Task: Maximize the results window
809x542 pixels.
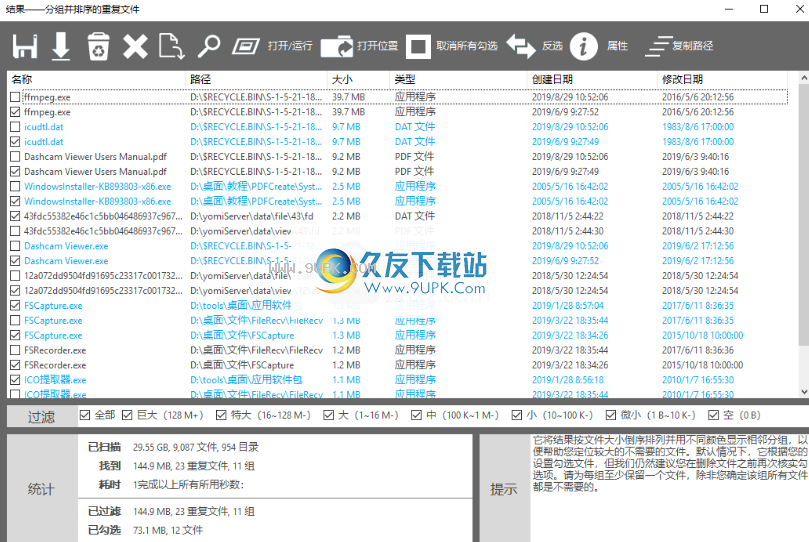Action: [x=764, y=9]
